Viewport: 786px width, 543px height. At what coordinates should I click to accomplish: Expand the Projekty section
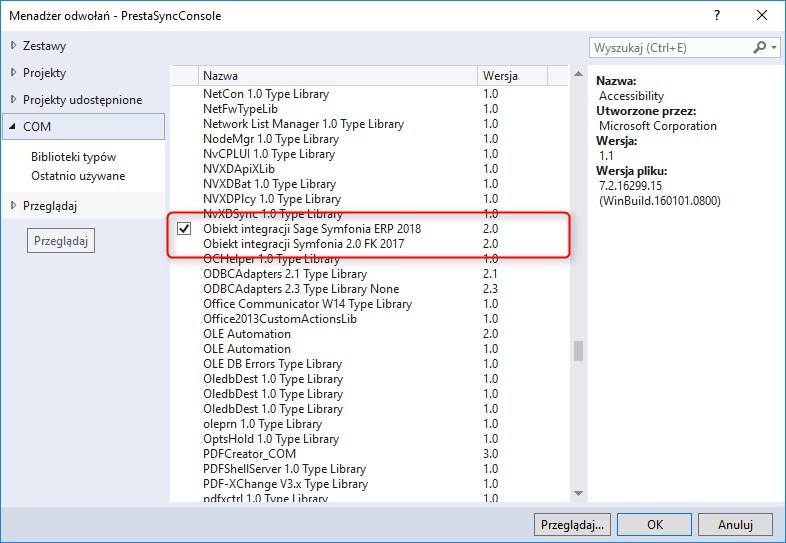pyautogui.click(x=14, y=73)
